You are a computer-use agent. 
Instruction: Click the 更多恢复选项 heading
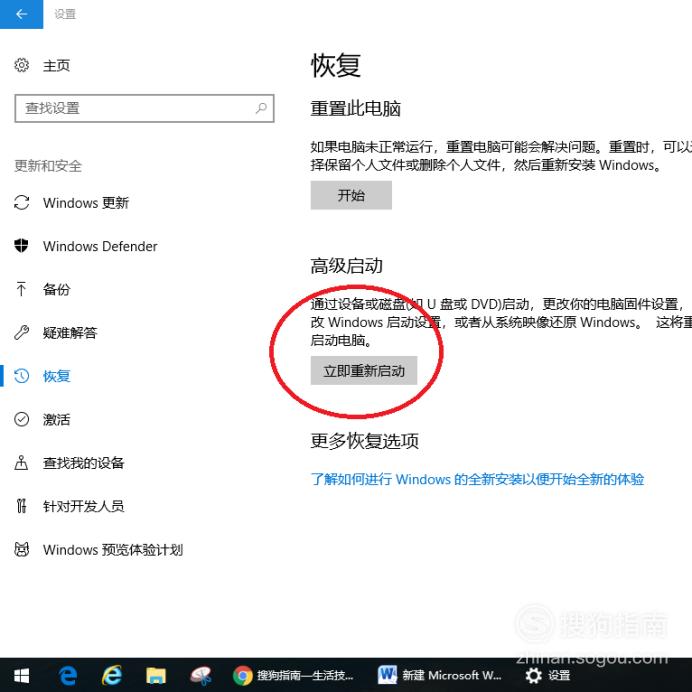[365, 440]
